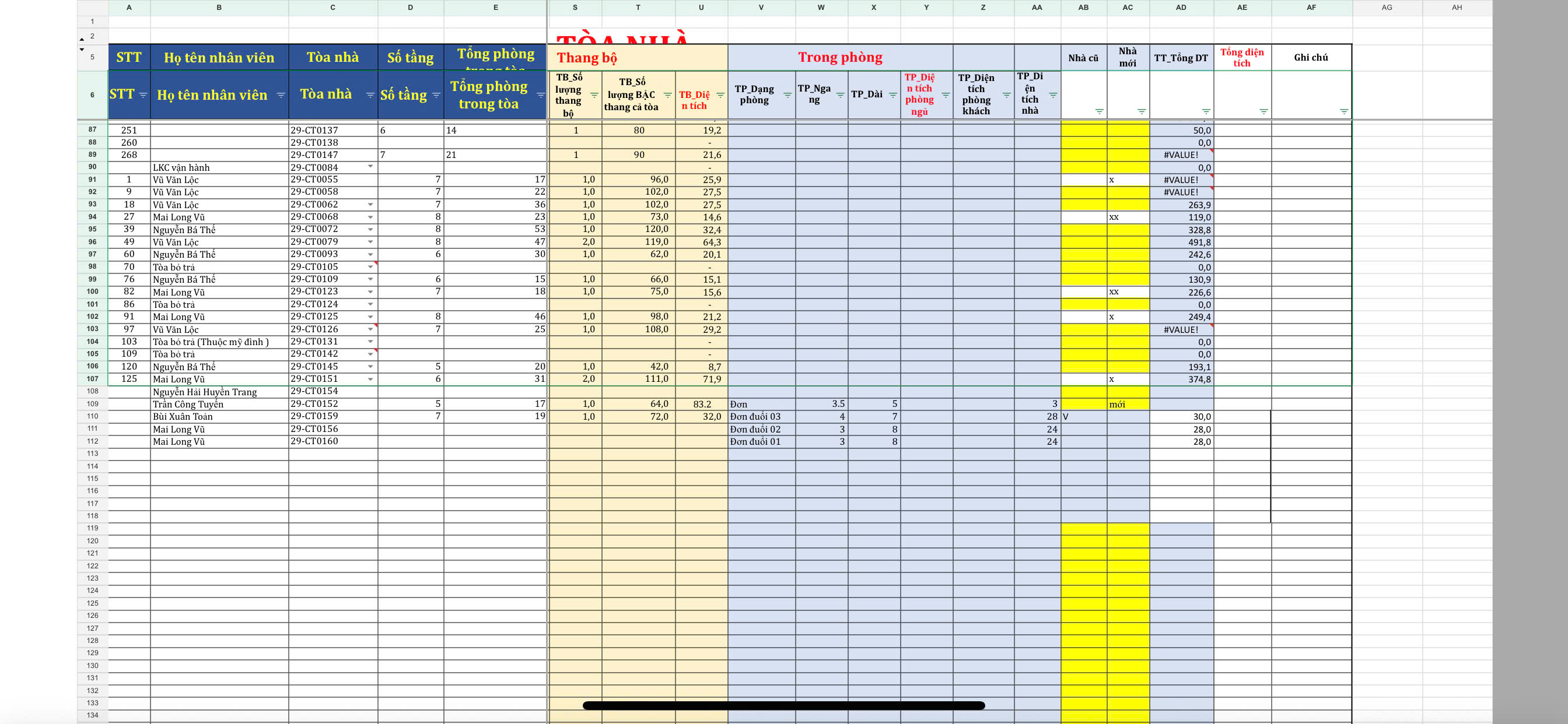Screen dimensions: 1568x724
Task: Open dropdown in cell 29-CT0151
Action: click(370, 379)
